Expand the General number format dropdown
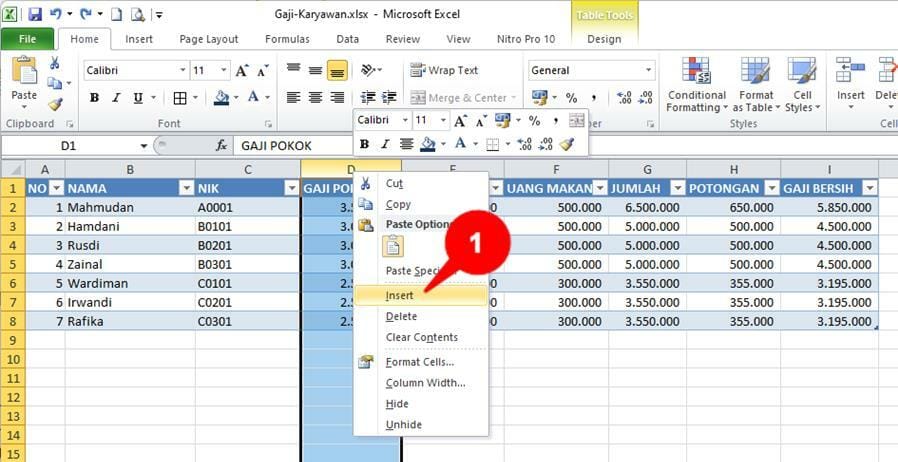The width and height of the screenshot is (898, 462). click(x=649, y=71)
